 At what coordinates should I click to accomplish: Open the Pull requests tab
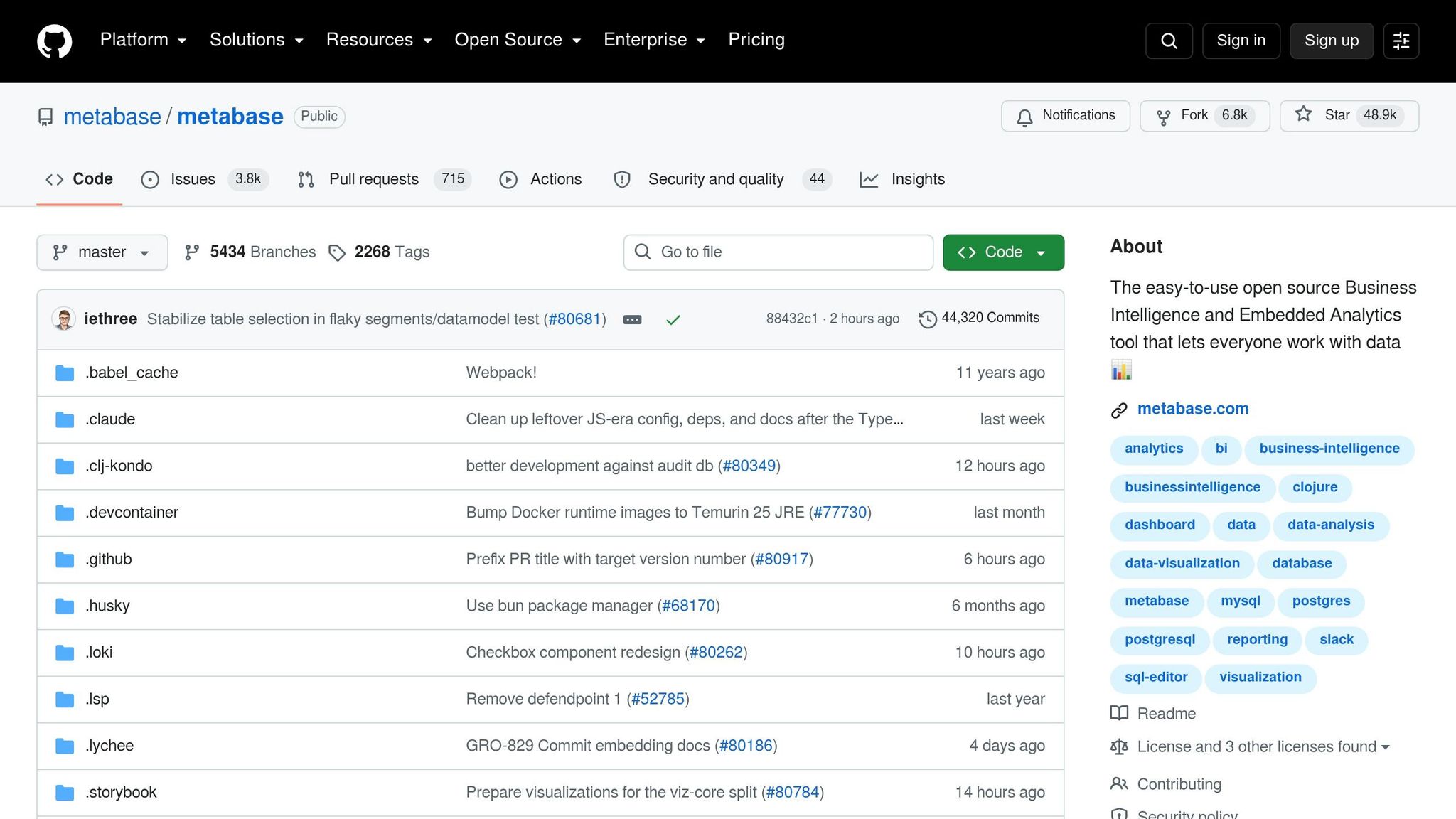pos(385,179)
